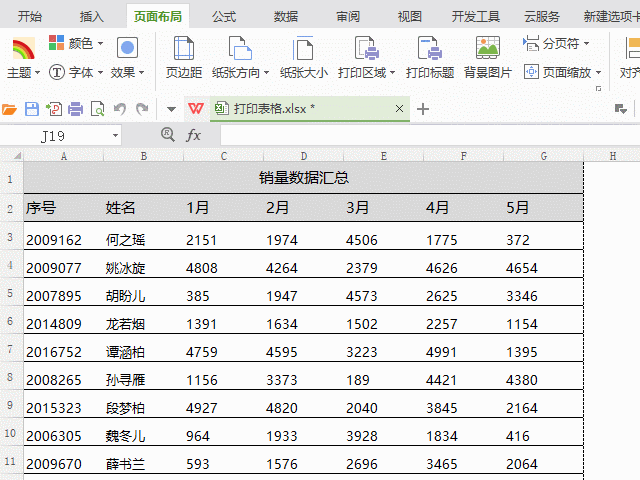Switch to the 数据 ribbon tab
Image resolution: width=640 pixels, height=480 pixels.
point(286,16)
